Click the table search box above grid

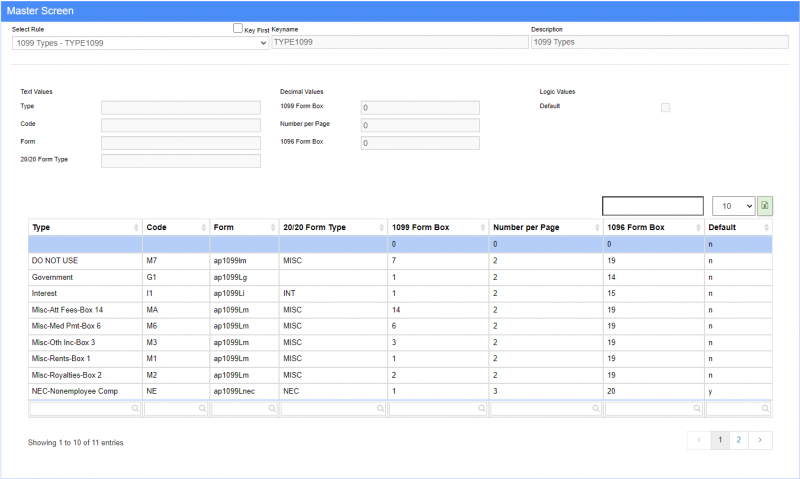point(652,205)
